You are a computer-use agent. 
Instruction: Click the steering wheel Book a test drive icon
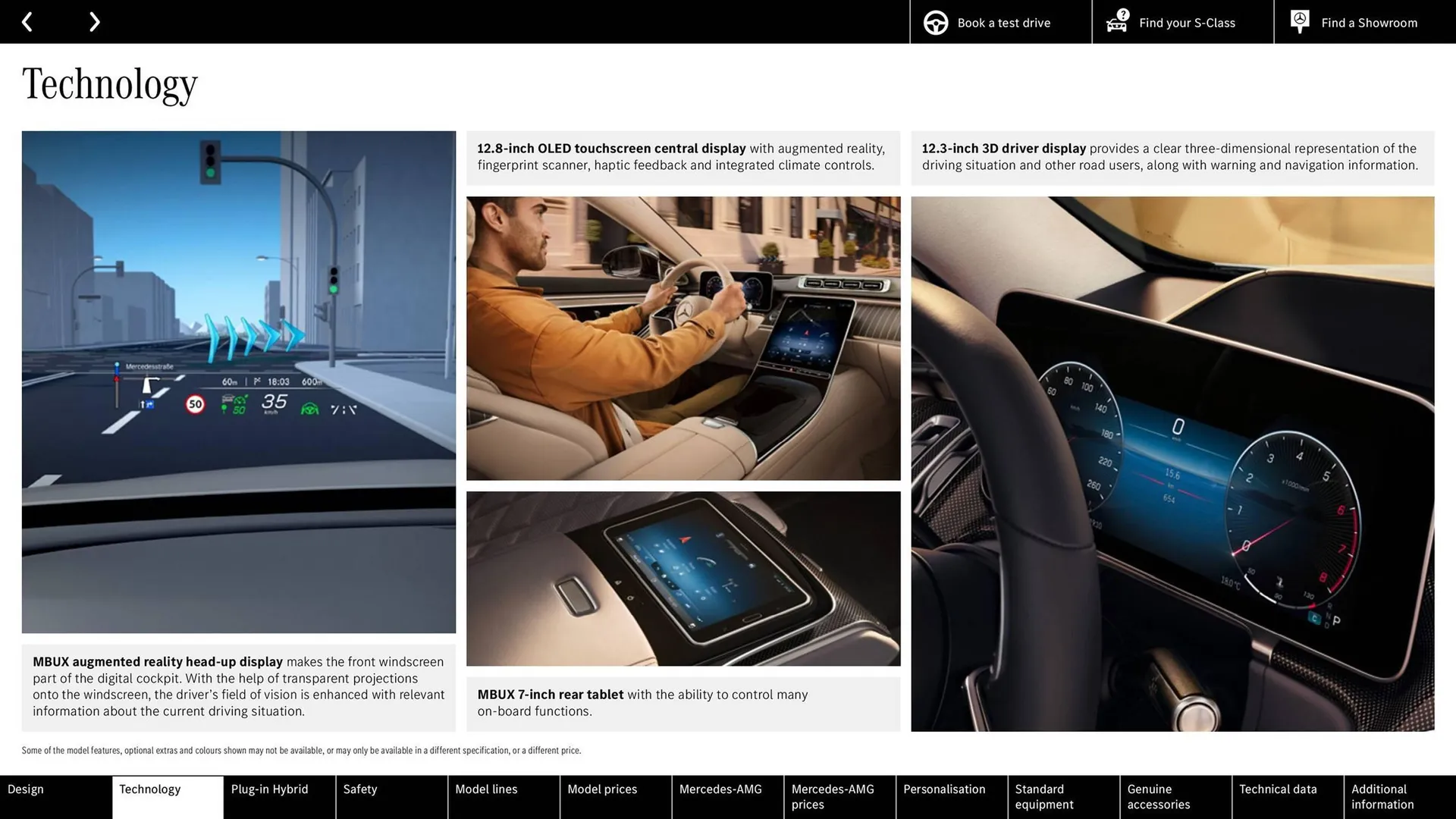[x=935, y=22]
